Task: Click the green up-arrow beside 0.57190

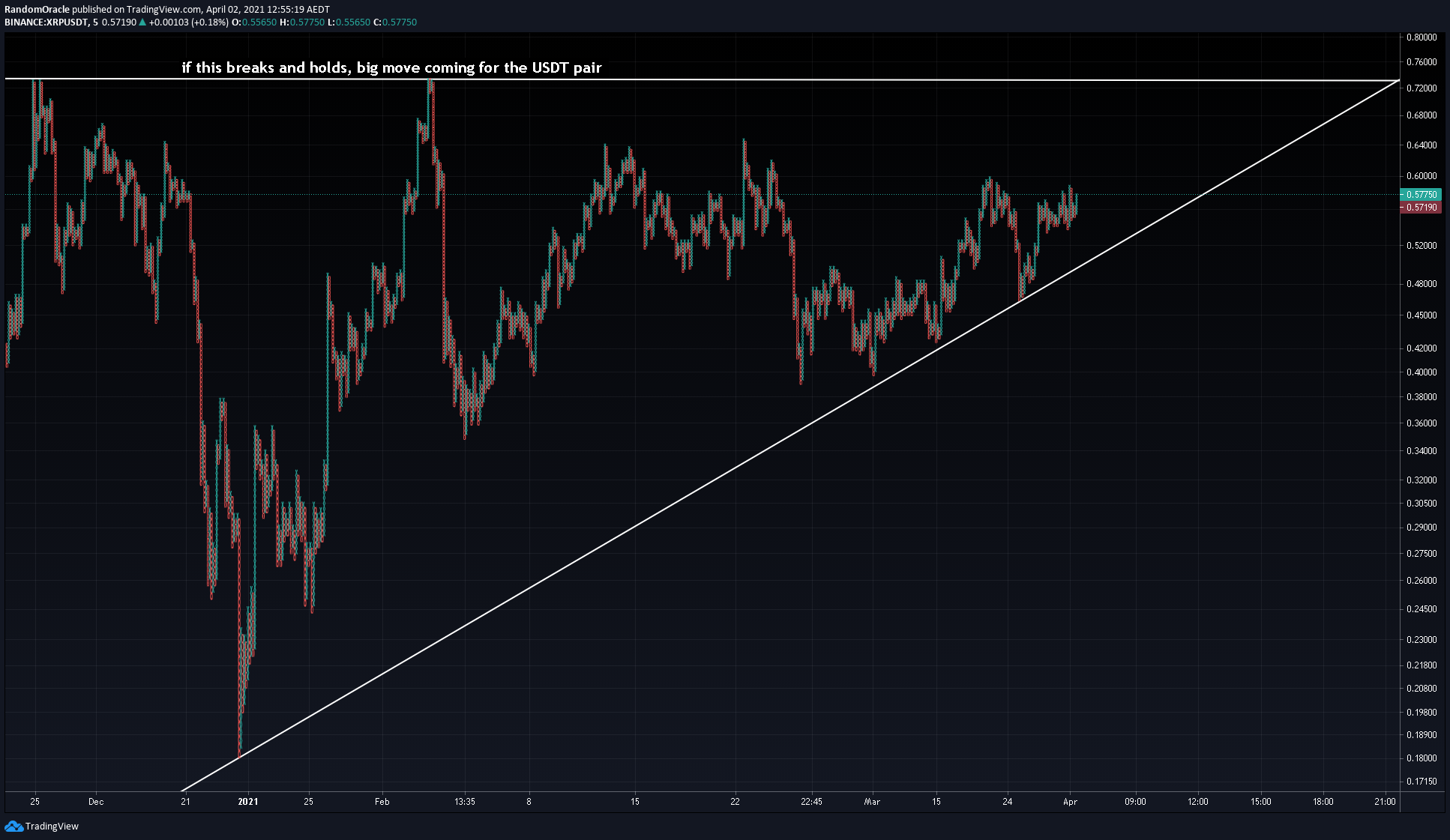Action: point(142,22)
